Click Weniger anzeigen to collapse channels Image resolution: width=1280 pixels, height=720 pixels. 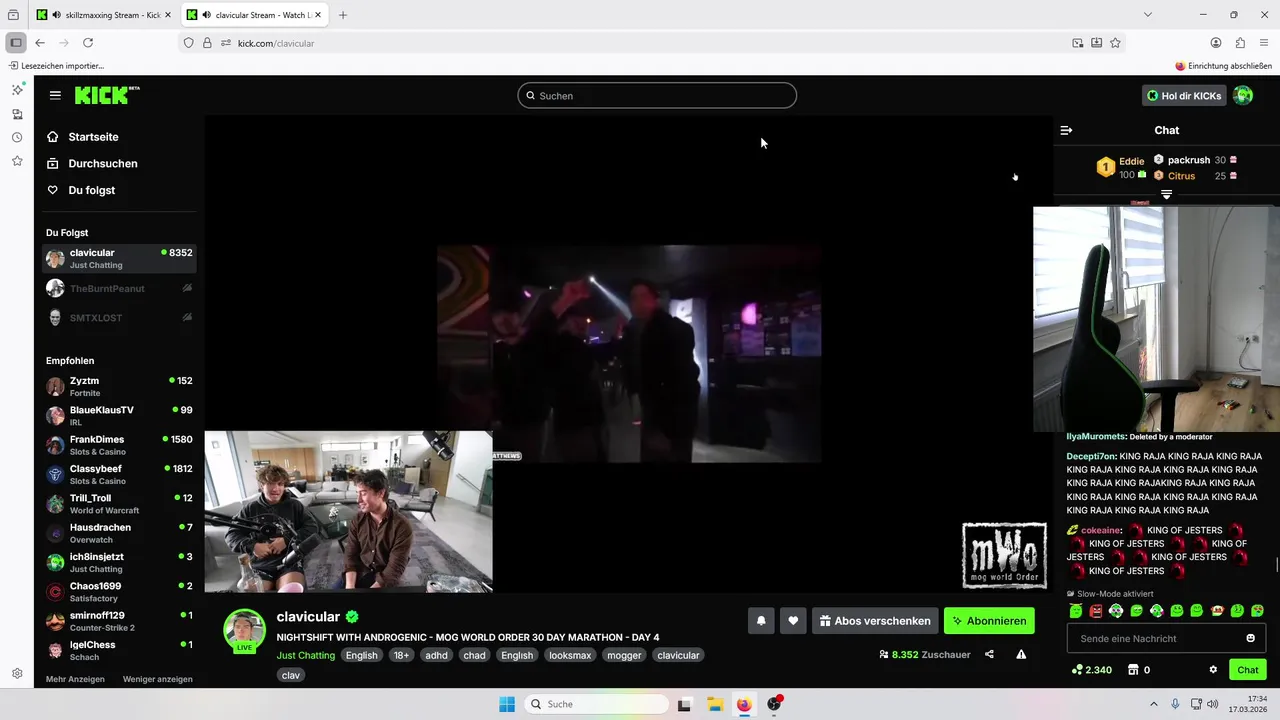click(x=158, y=679)
